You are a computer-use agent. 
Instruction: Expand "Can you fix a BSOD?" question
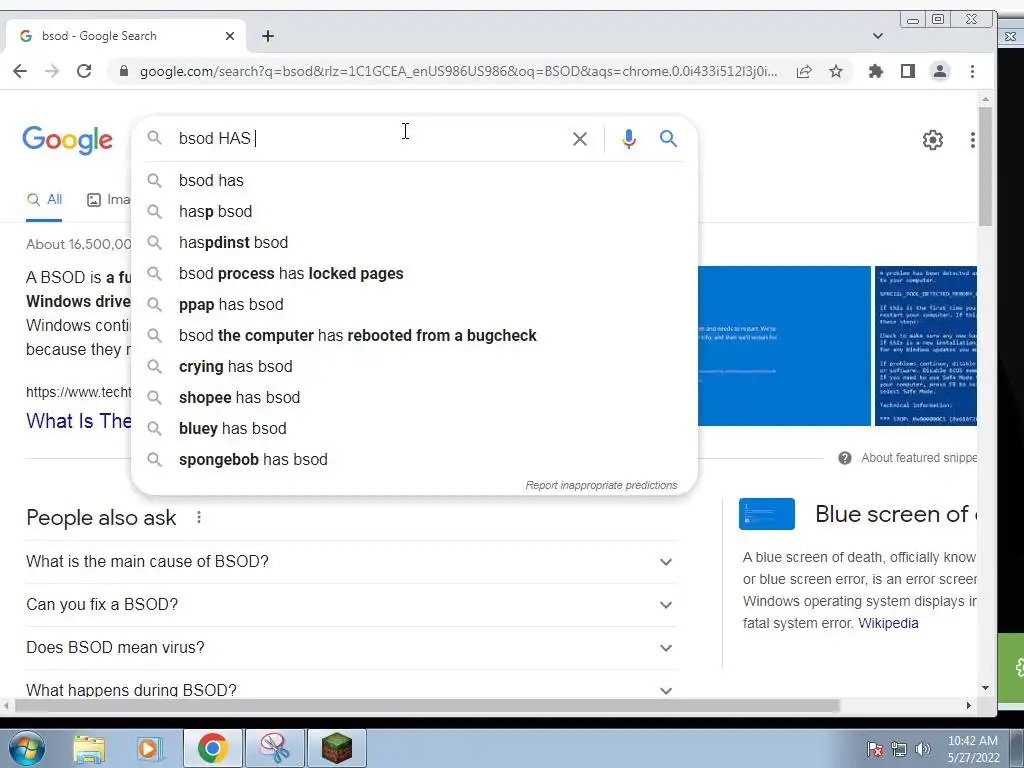[351, 605]
